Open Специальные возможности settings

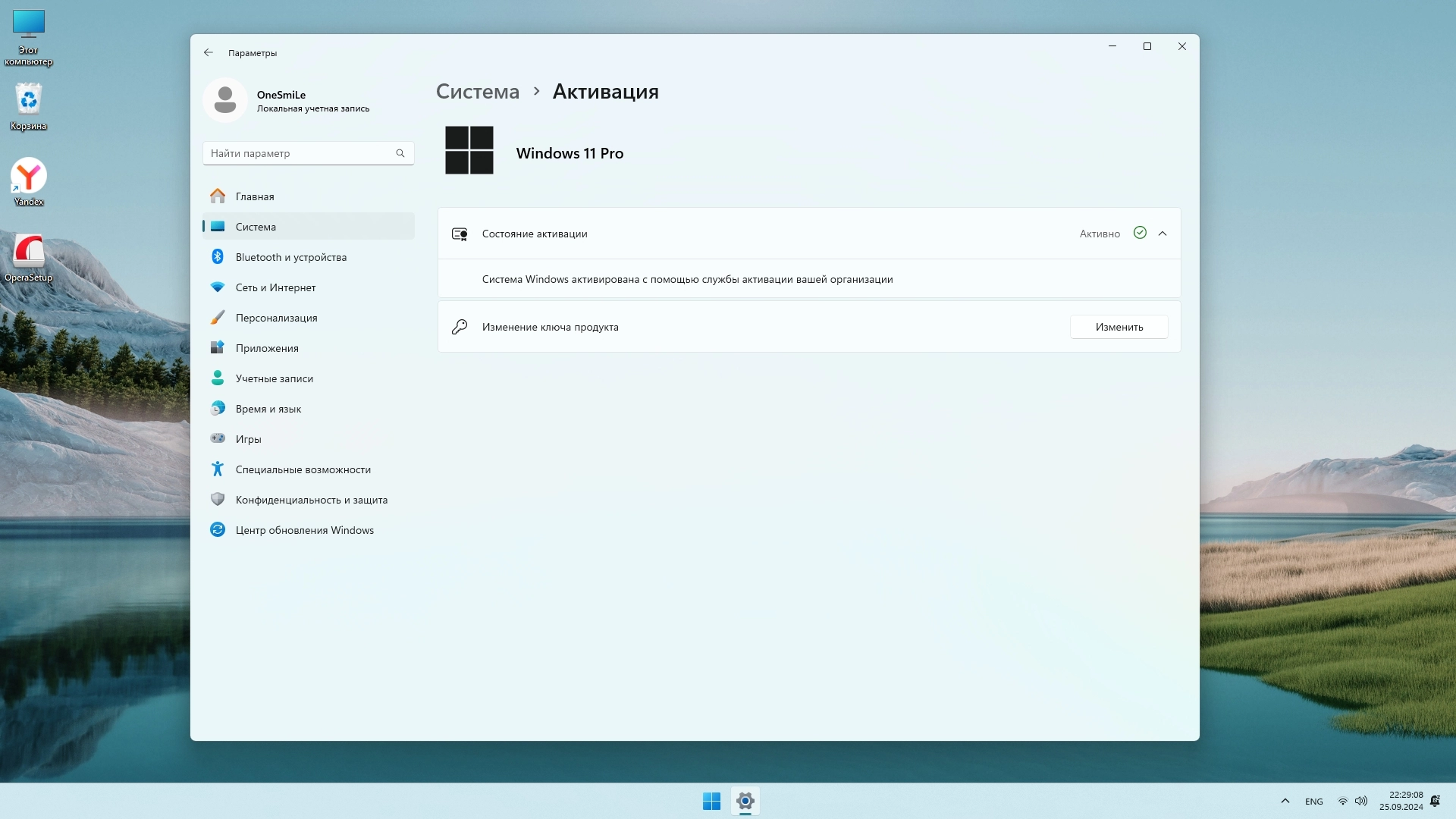(303, 469)
